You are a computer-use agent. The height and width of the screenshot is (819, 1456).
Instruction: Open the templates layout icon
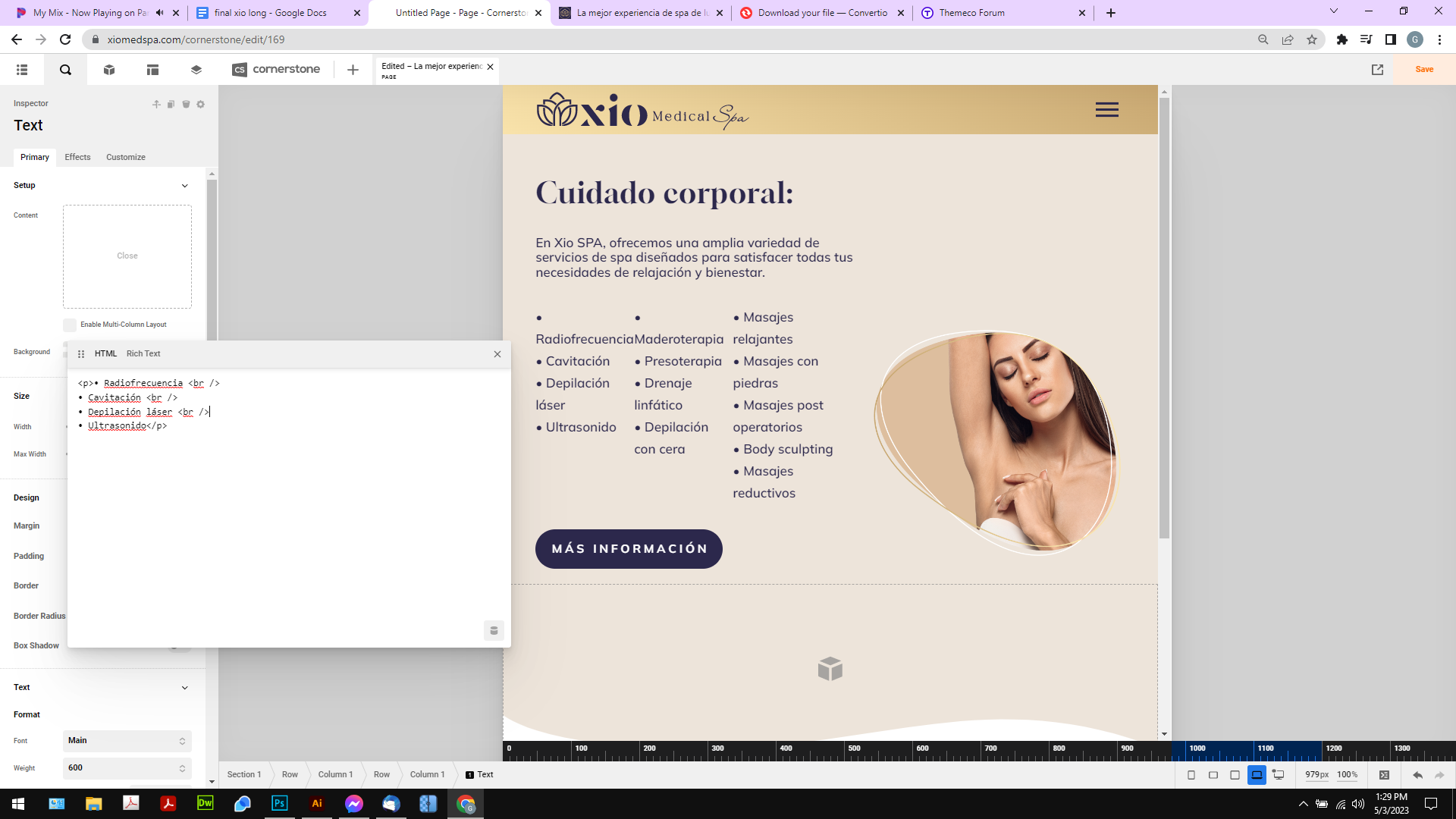pyautogui.click(x=152, y=70)
